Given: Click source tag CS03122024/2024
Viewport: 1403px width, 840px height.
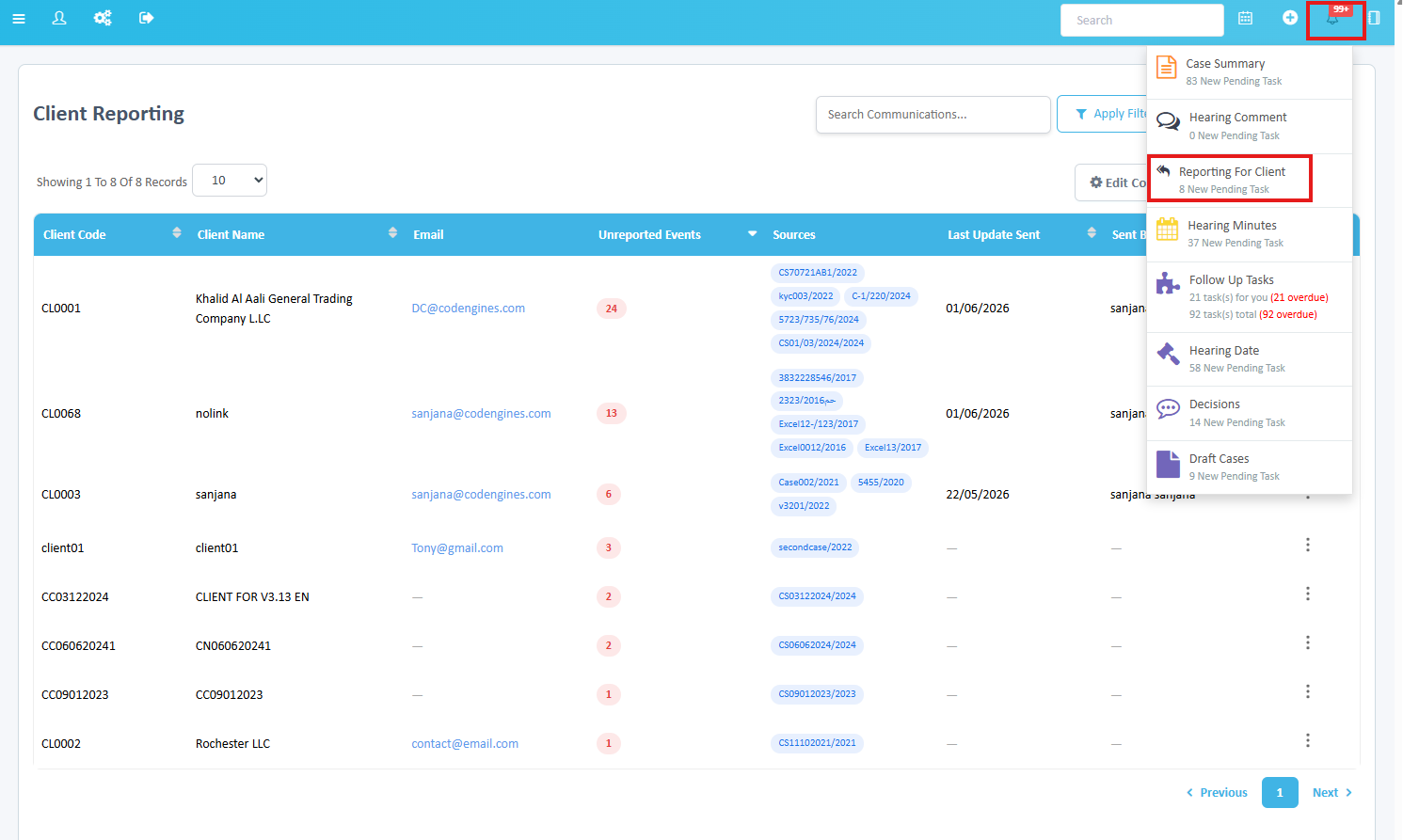Looking at the screenshot, I should click(x=817, y=596).
